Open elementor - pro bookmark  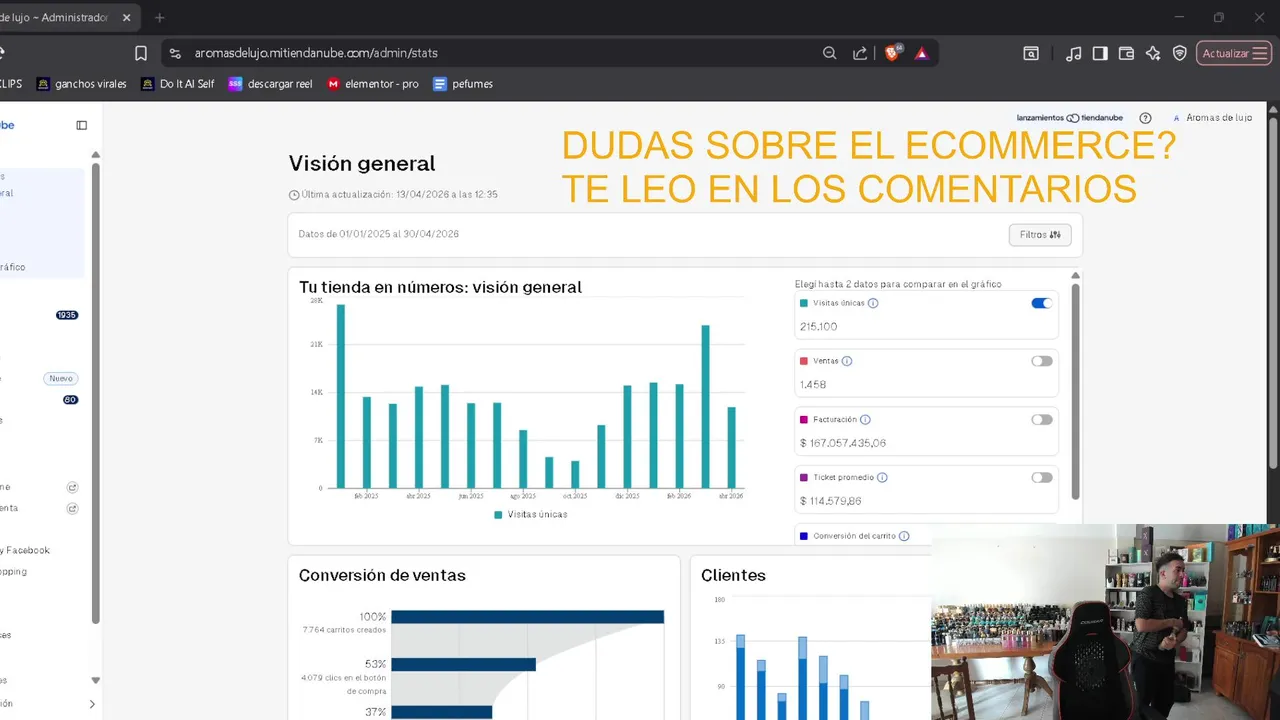373,84
